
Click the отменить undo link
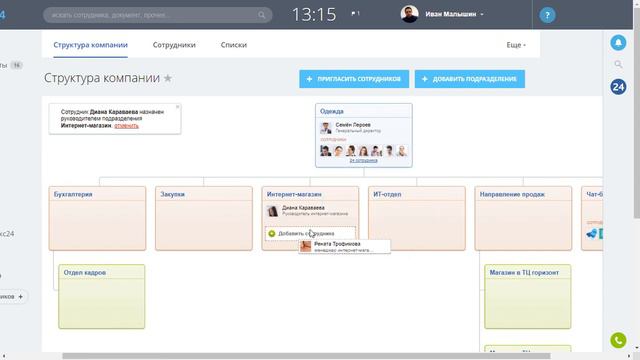pos(127,126)
